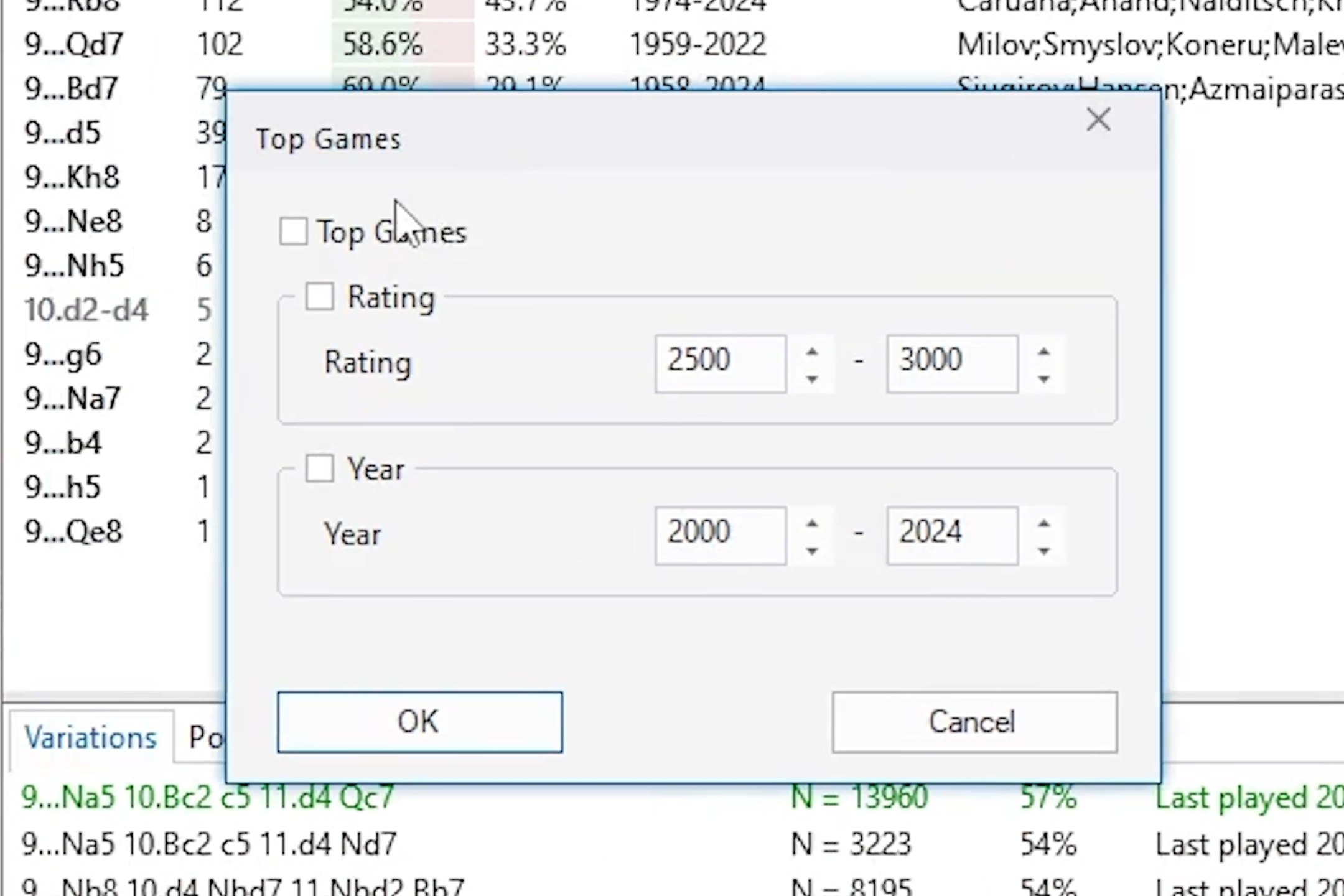Enable the Rating filter checkbox

point(319,297)
